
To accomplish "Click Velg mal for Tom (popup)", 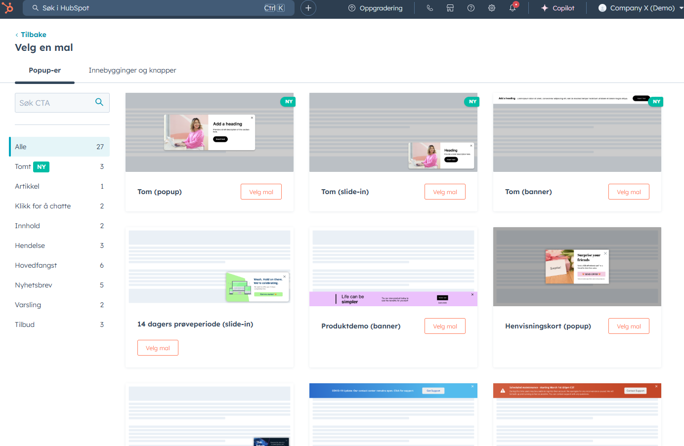I will (x=261, y=192).
